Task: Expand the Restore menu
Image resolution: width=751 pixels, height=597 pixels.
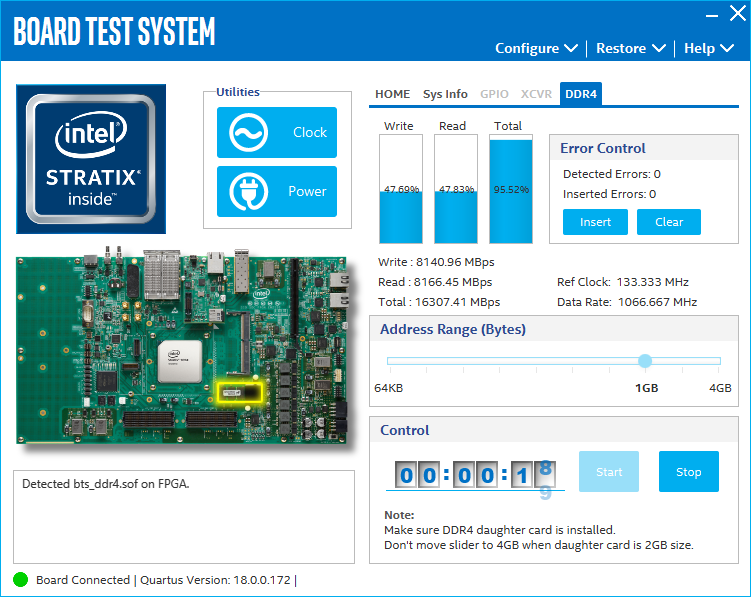Action: tap(630, 48)
